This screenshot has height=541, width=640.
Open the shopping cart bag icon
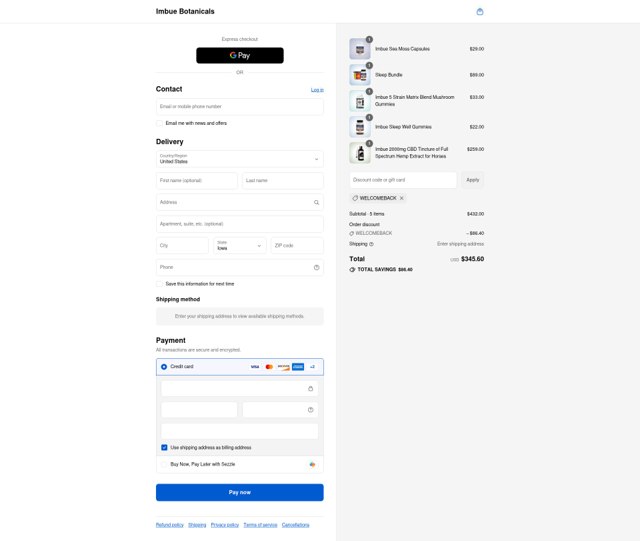pyautogui.click(x=480, y=11)
